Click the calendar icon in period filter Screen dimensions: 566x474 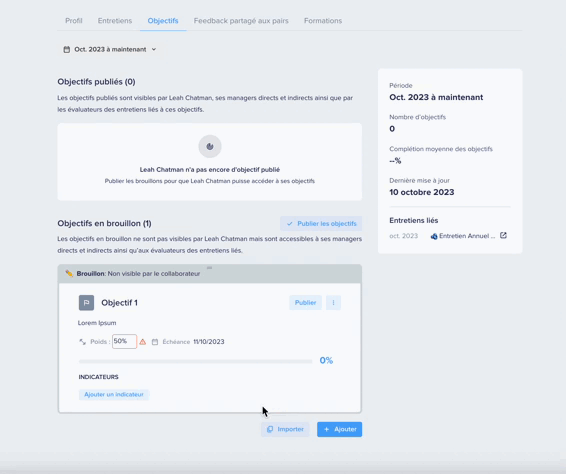pos(67,49)
